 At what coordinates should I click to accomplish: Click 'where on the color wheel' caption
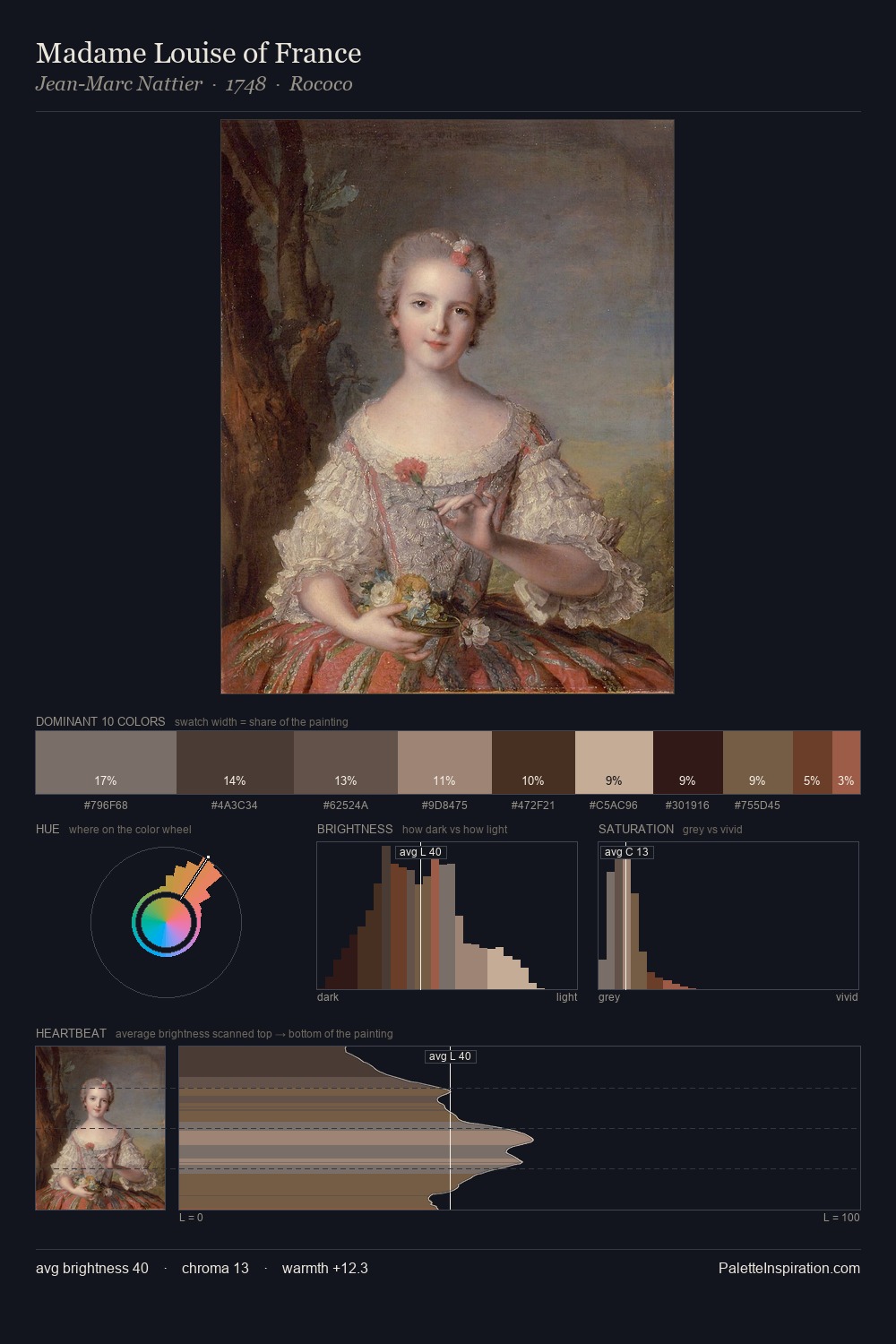point(130,830)
